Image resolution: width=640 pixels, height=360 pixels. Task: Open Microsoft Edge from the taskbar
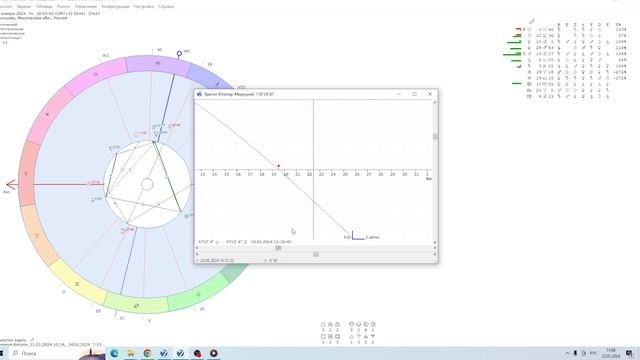(x=114, y=353)
